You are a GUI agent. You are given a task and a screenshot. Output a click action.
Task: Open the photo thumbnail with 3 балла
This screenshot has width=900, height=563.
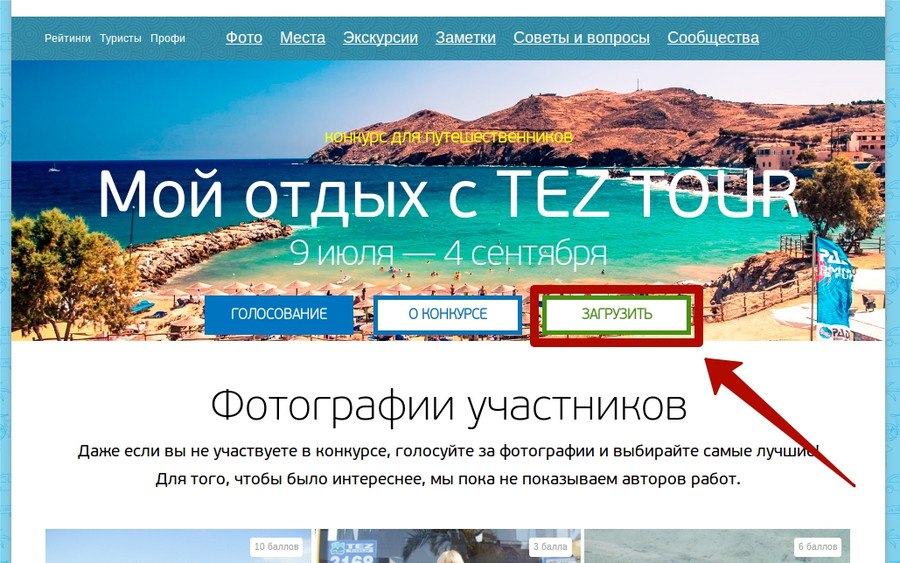pos(448,546)
